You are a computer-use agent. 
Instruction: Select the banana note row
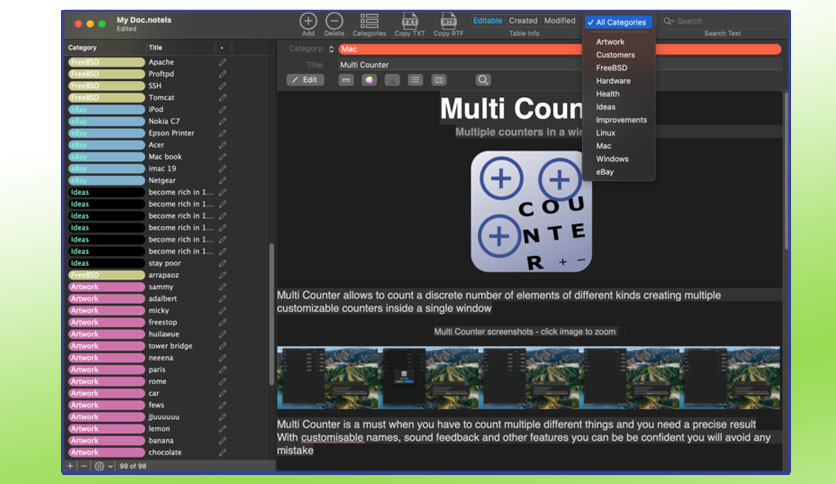(x=168, y=440)
